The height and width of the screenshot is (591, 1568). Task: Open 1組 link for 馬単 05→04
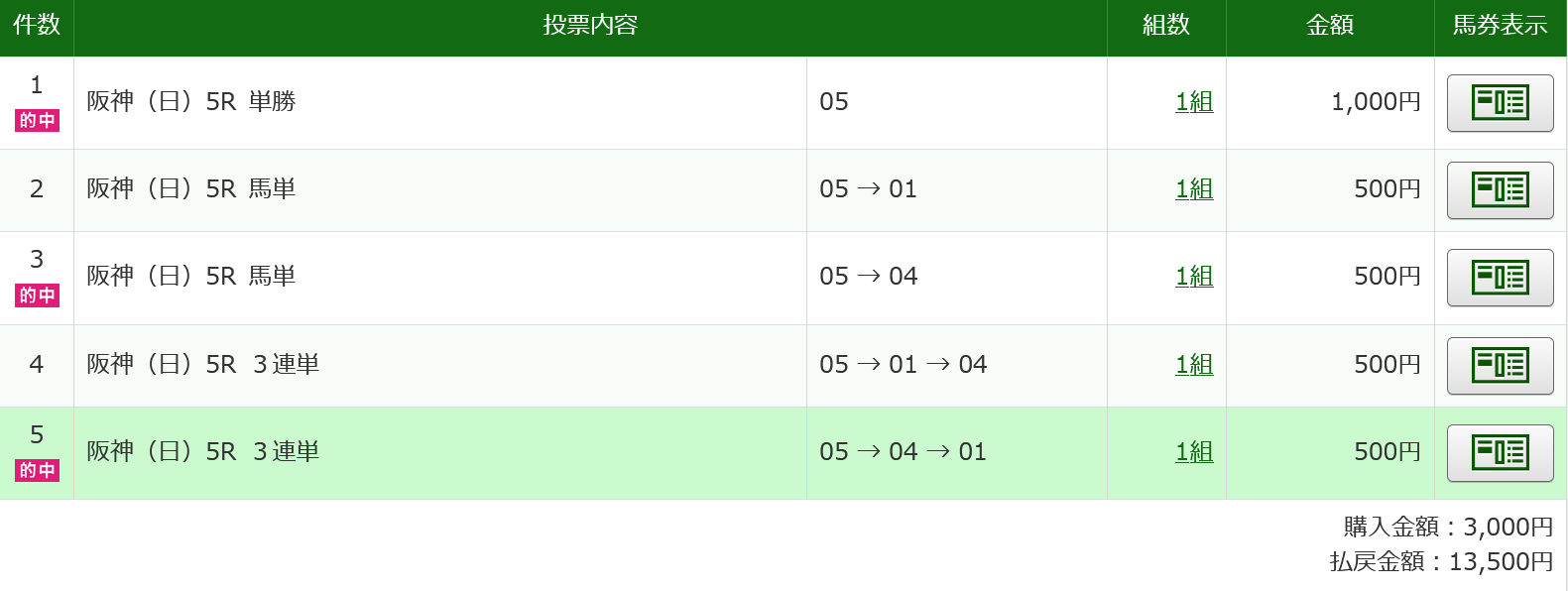pyautogui.click(x=1193, y=277)
